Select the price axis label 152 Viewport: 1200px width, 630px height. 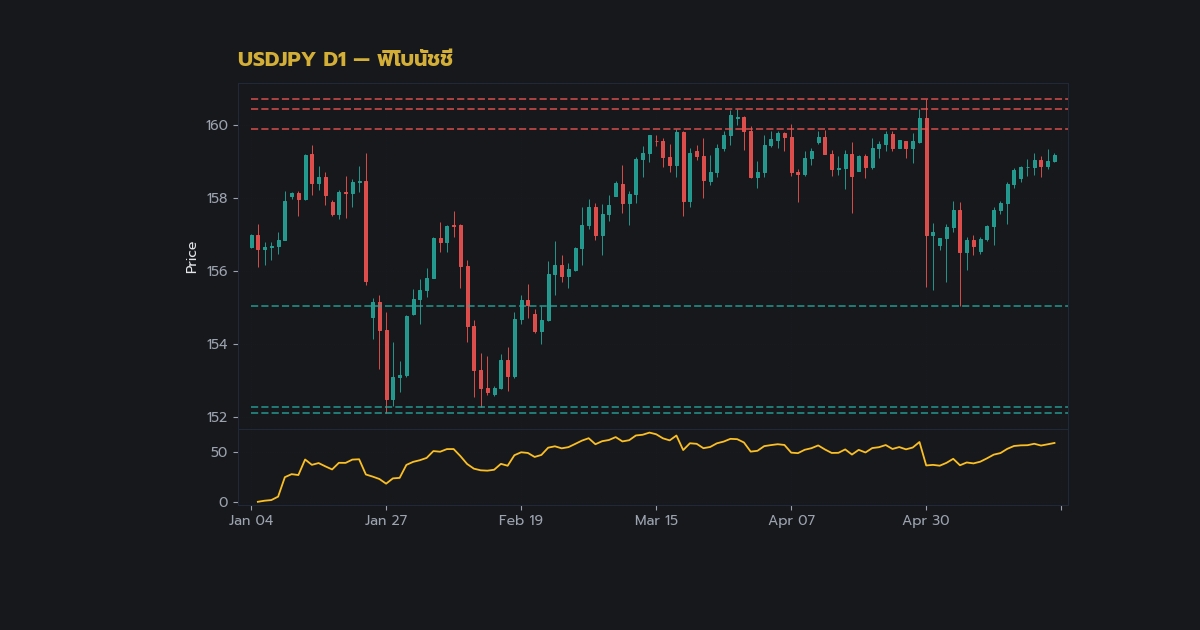coord(218,417)
